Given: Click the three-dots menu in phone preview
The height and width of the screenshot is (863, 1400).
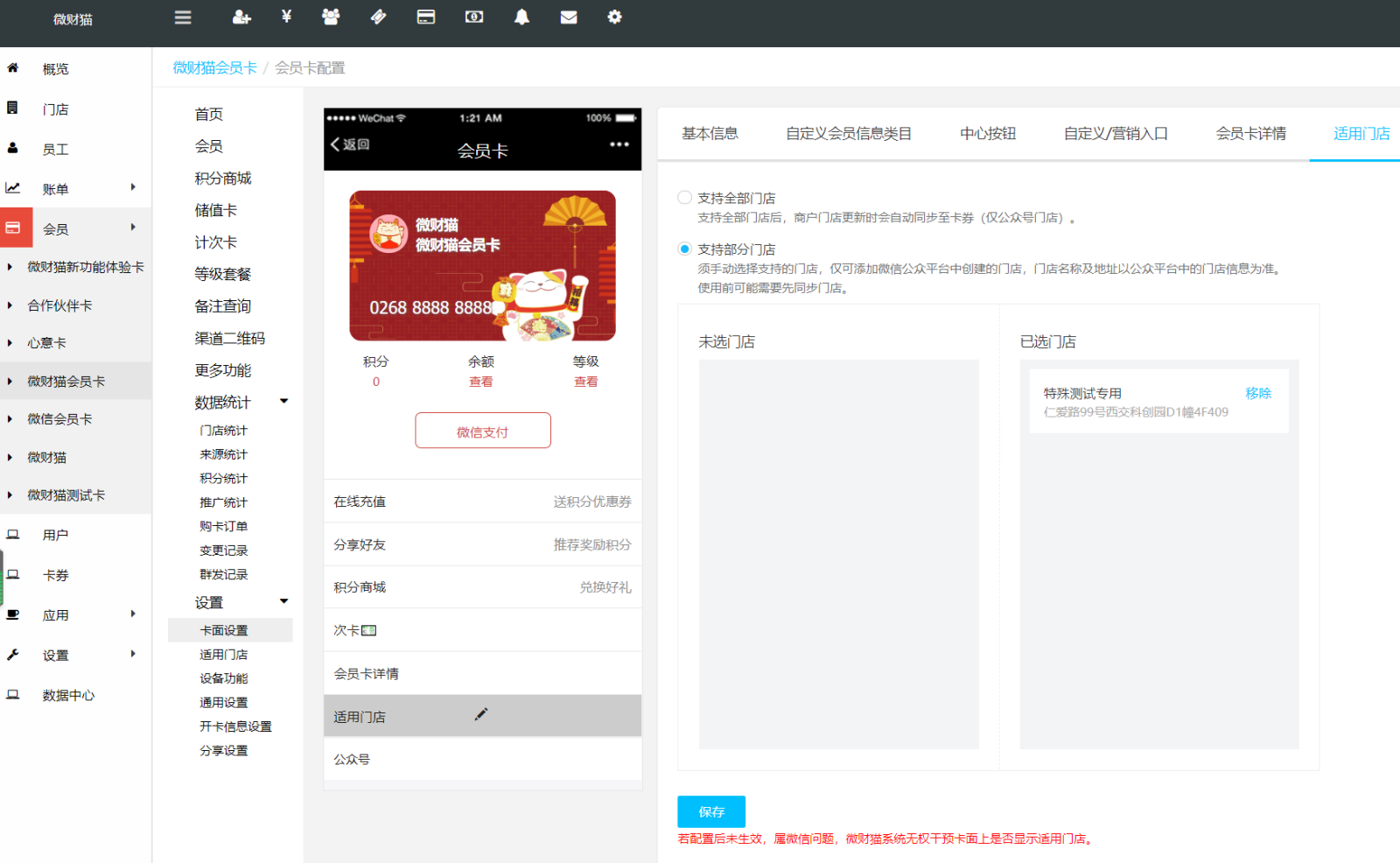Looking at the screenshot, I should pyautogui.click(x=619, y=144).
